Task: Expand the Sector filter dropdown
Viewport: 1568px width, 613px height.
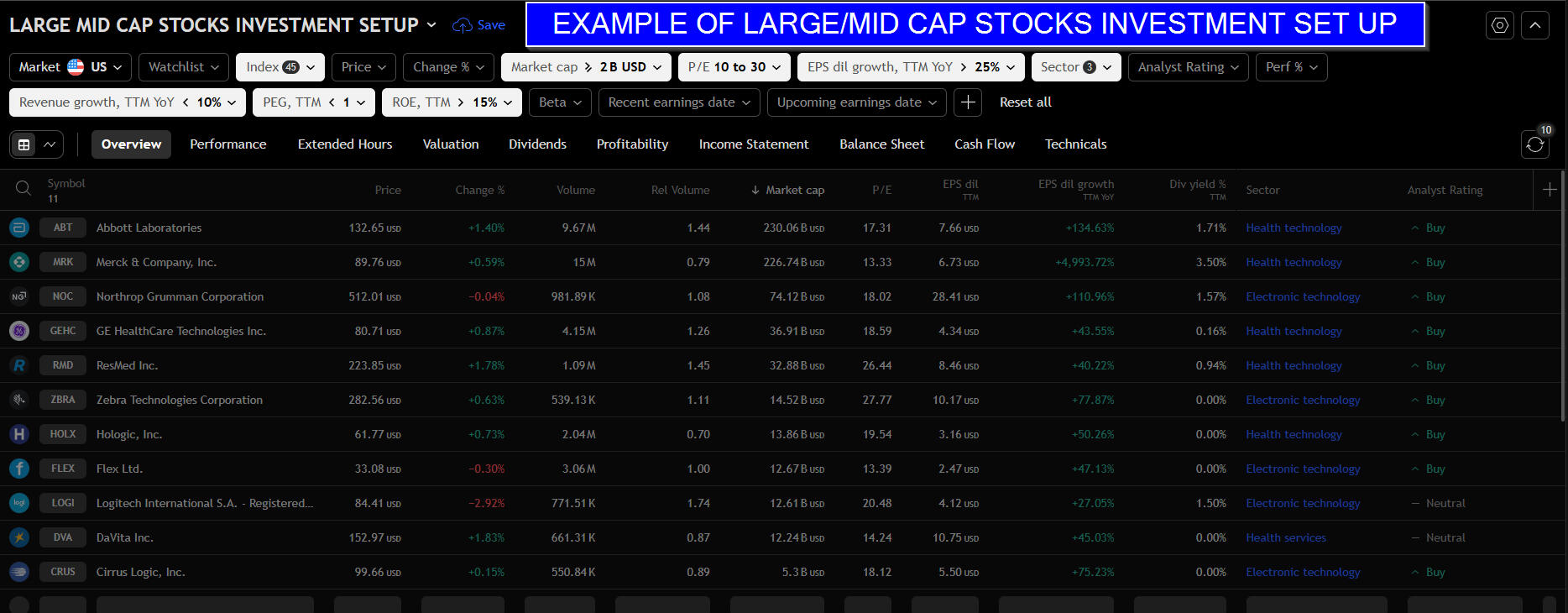Action: 1075,67
